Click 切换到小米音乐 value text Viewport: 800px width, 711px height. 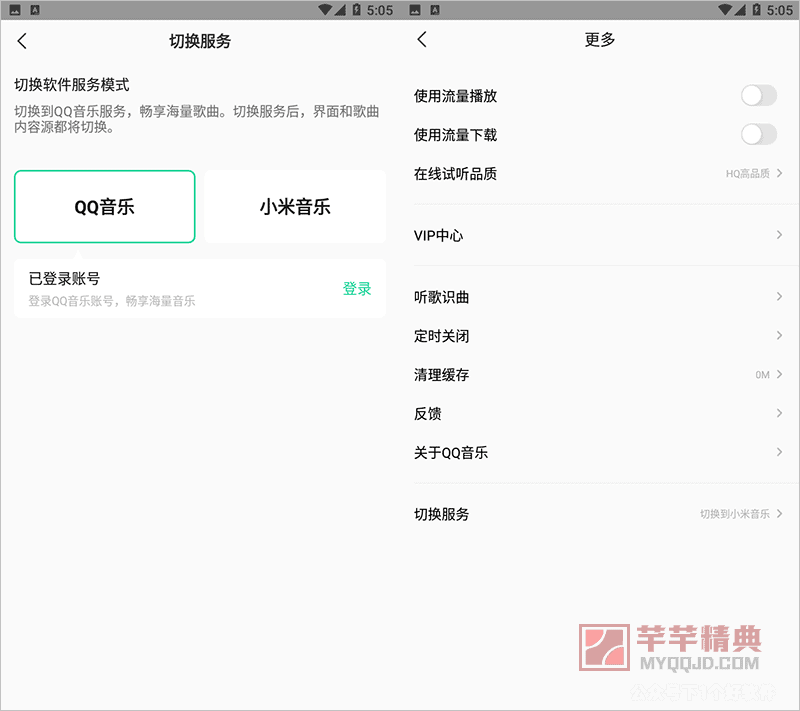(735, 514)
